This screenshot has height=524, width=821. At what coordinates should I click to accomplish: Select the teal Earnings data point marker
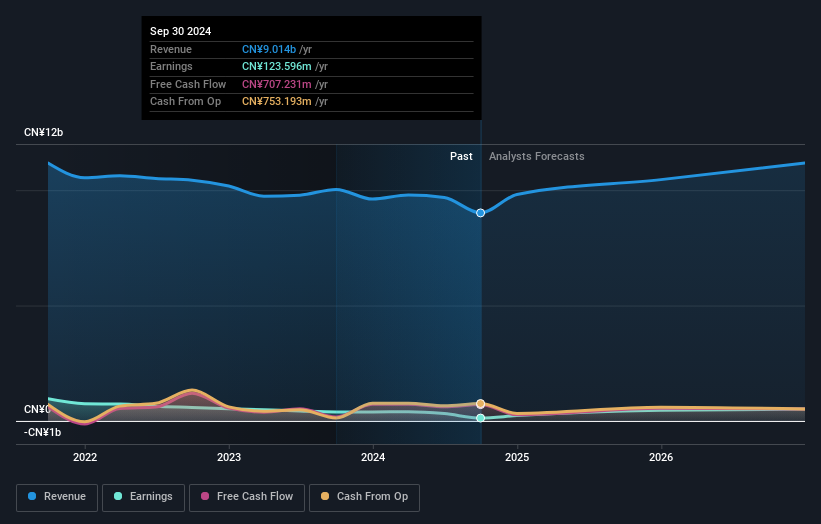(x=480, y=418)
